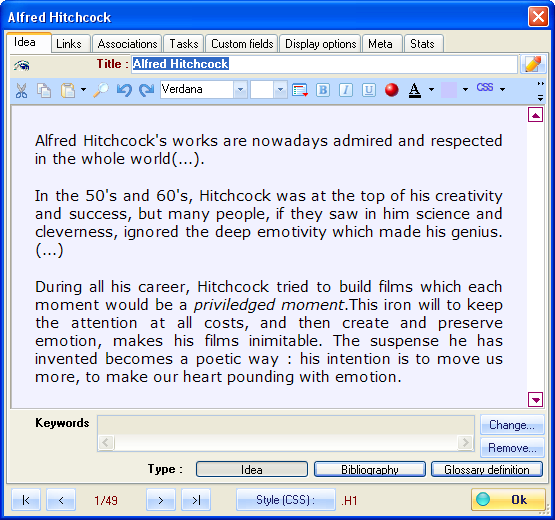555x520 pixels.
Task: Click the pencil edit icon beside title
Action: [x=533, y=64]
